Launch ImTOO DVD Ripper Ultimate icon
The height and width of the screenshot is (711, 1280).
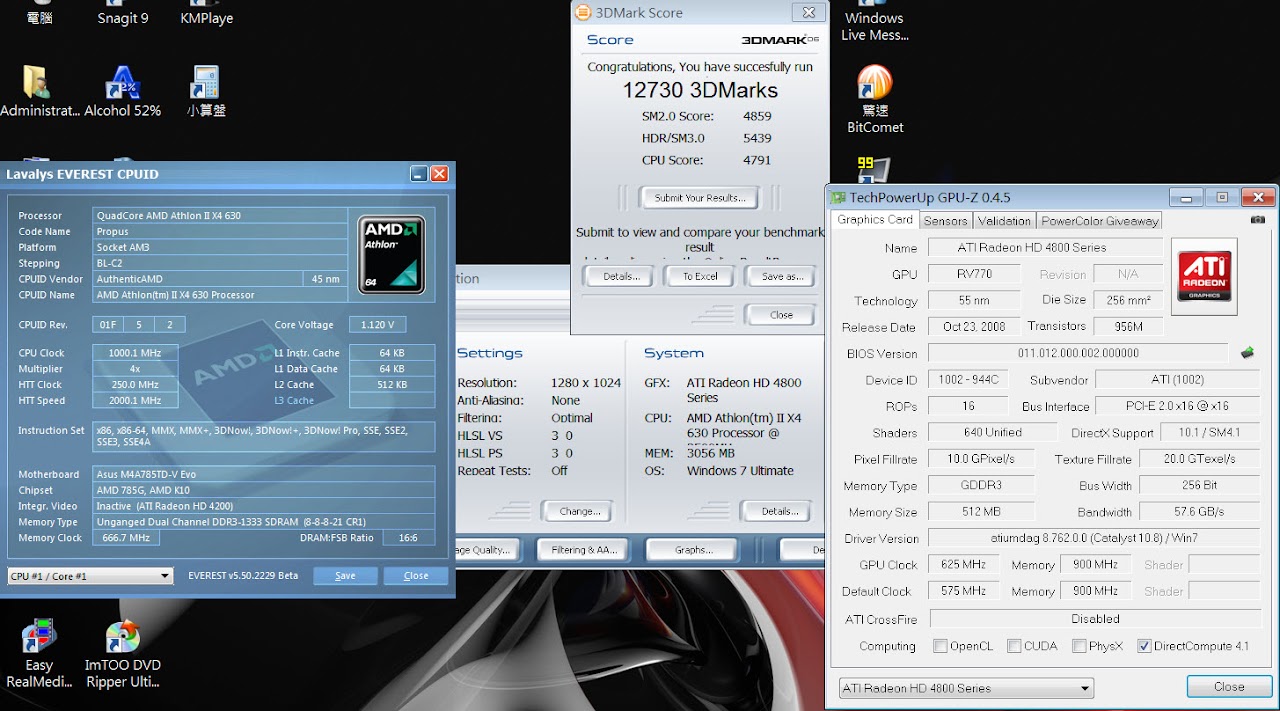point(122,655)
